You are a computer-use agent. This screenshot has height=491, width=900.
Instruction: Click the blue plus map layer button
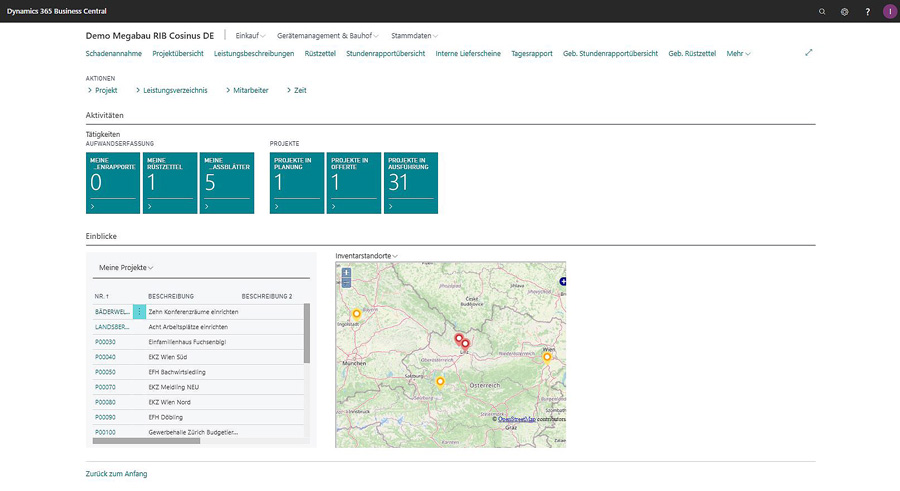pos(562,281)
